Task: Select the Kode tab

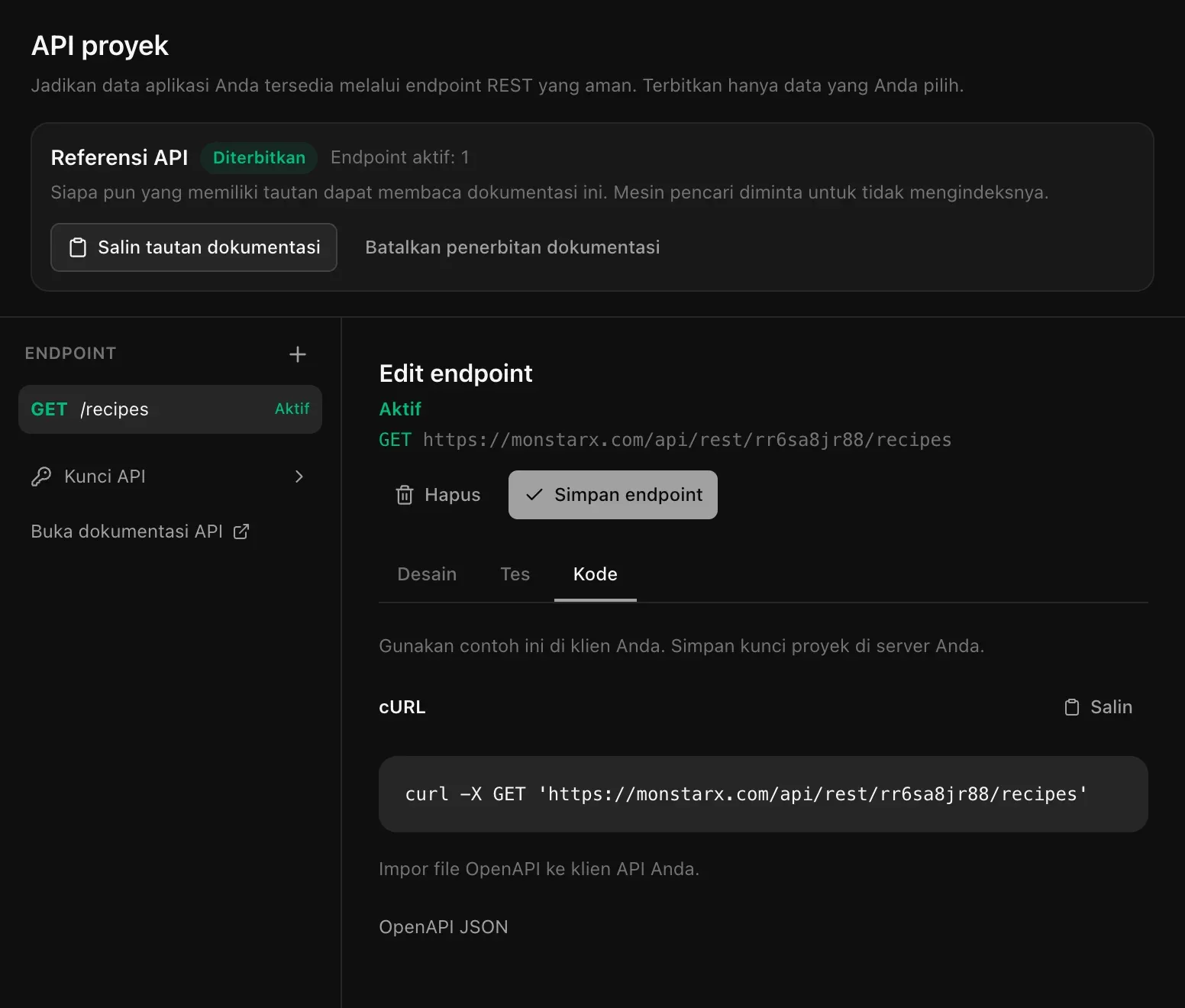Action: pos(596,574)
